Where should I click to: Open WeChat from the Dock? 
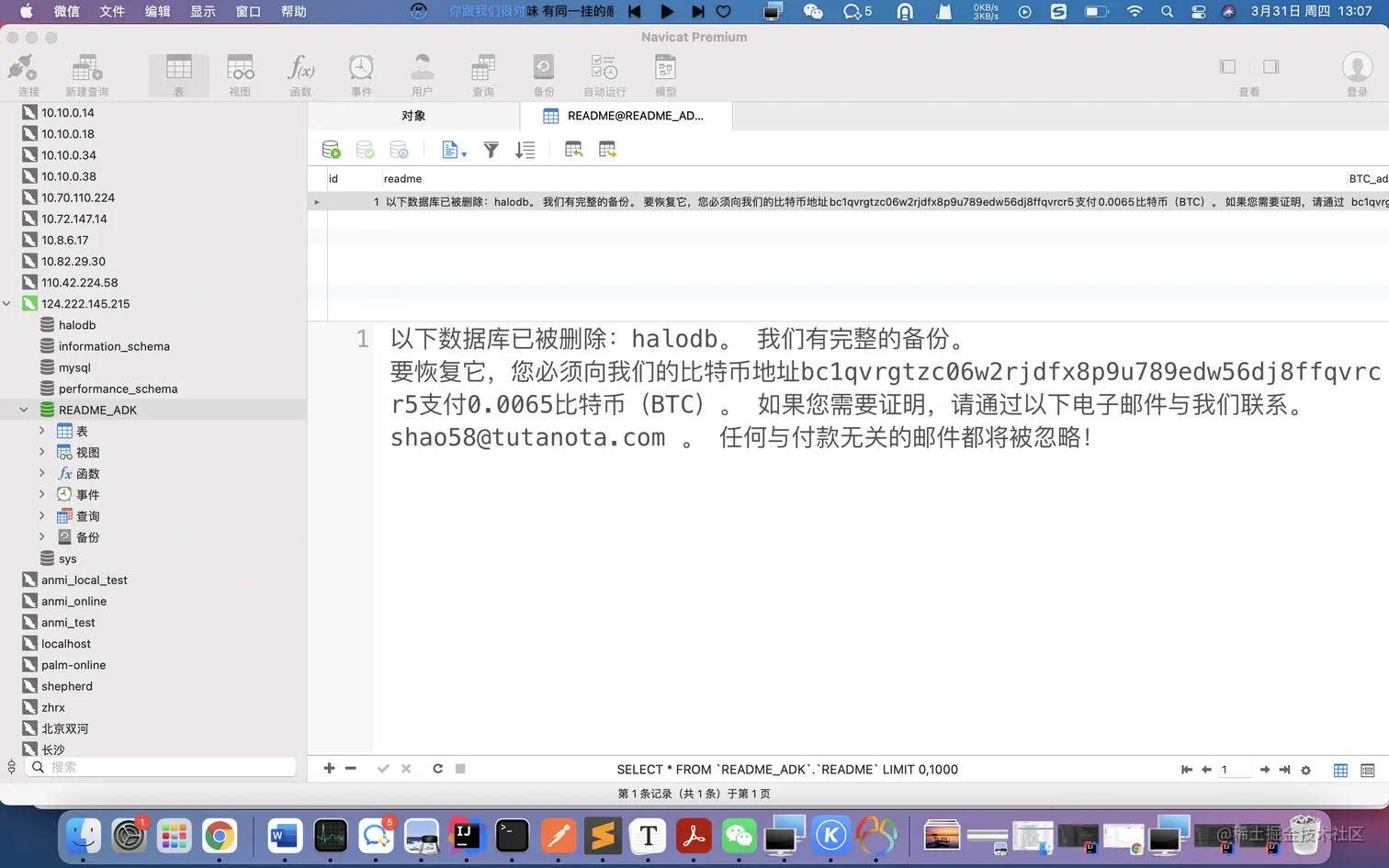tap(739, 836)
